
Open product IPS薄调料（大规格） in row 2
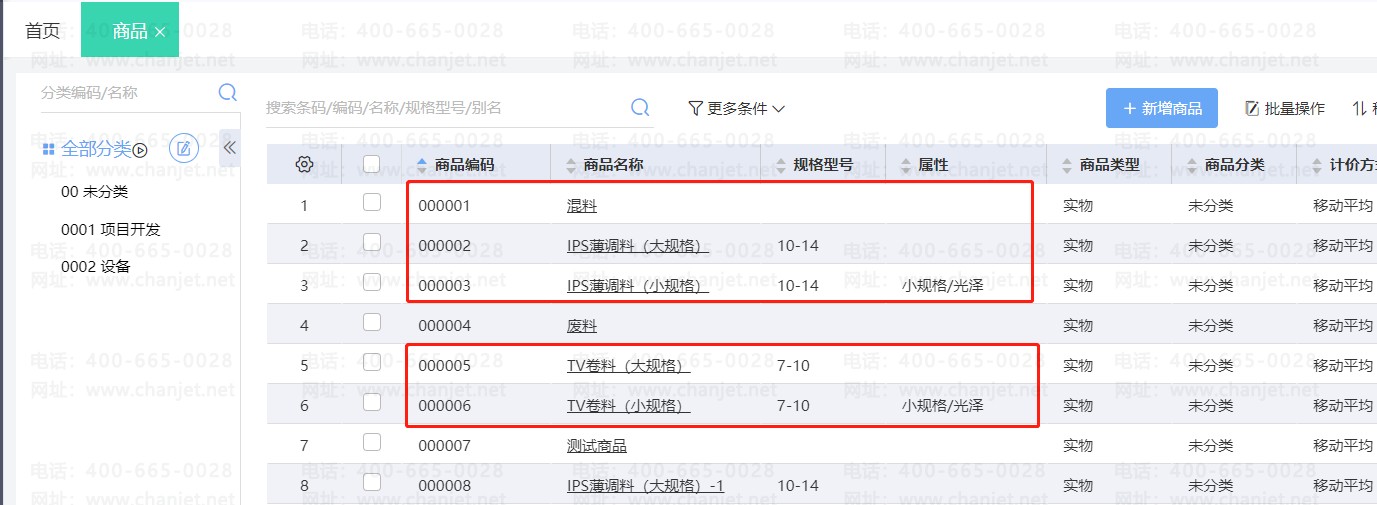click(638, 246)
